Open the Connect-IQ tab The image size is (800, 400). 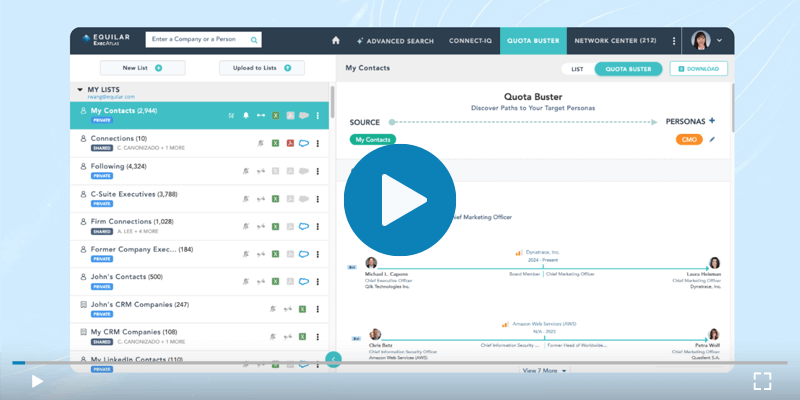tap(470, 41)
